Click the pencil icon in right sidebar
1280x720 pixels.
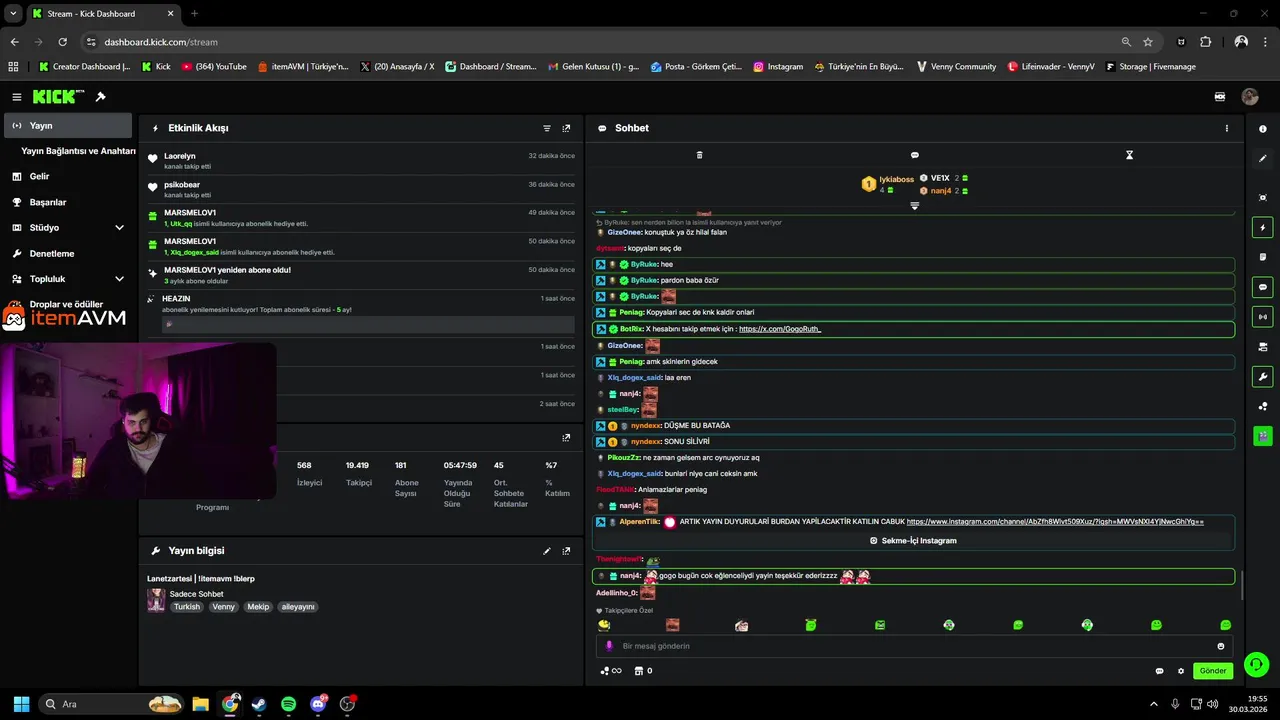tap(1263, 158)
